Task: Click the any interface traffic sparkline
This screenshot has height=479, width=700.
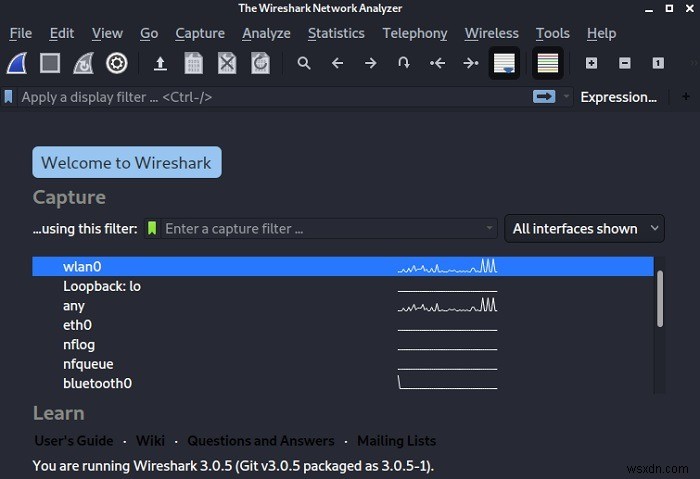Action: click(447, 305)
